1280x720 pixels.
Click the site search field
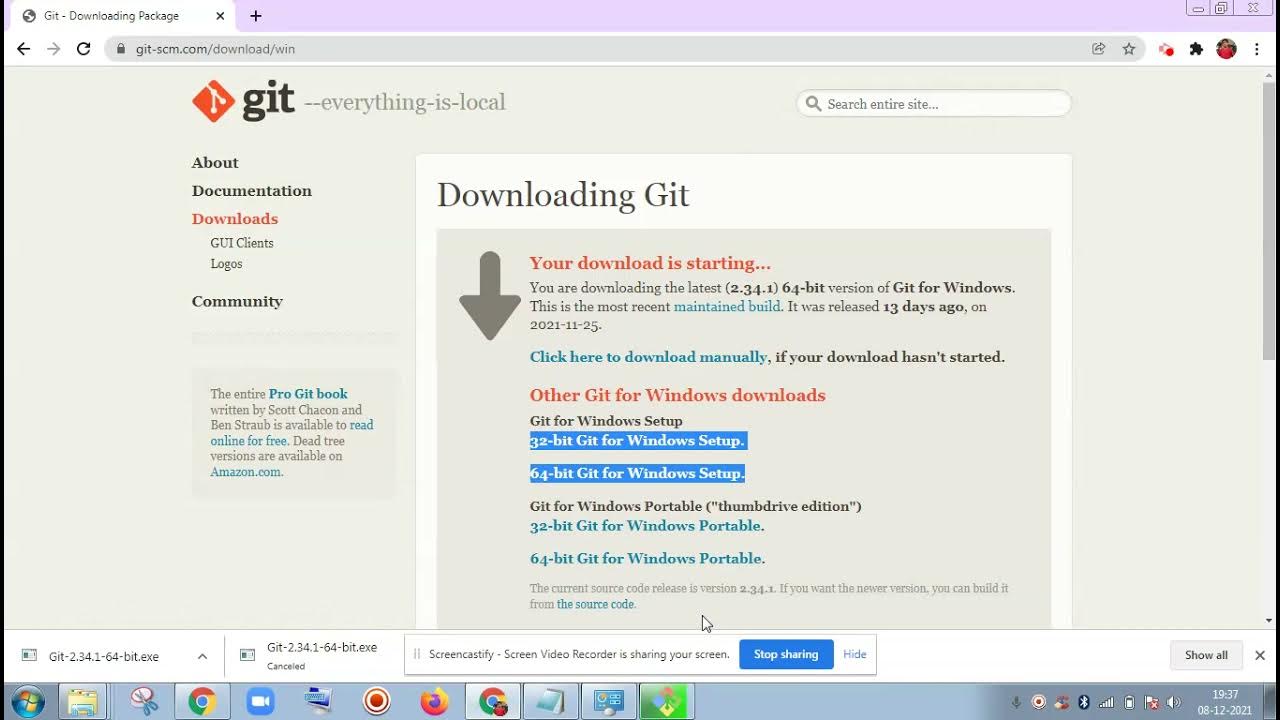tap(935, 103)
